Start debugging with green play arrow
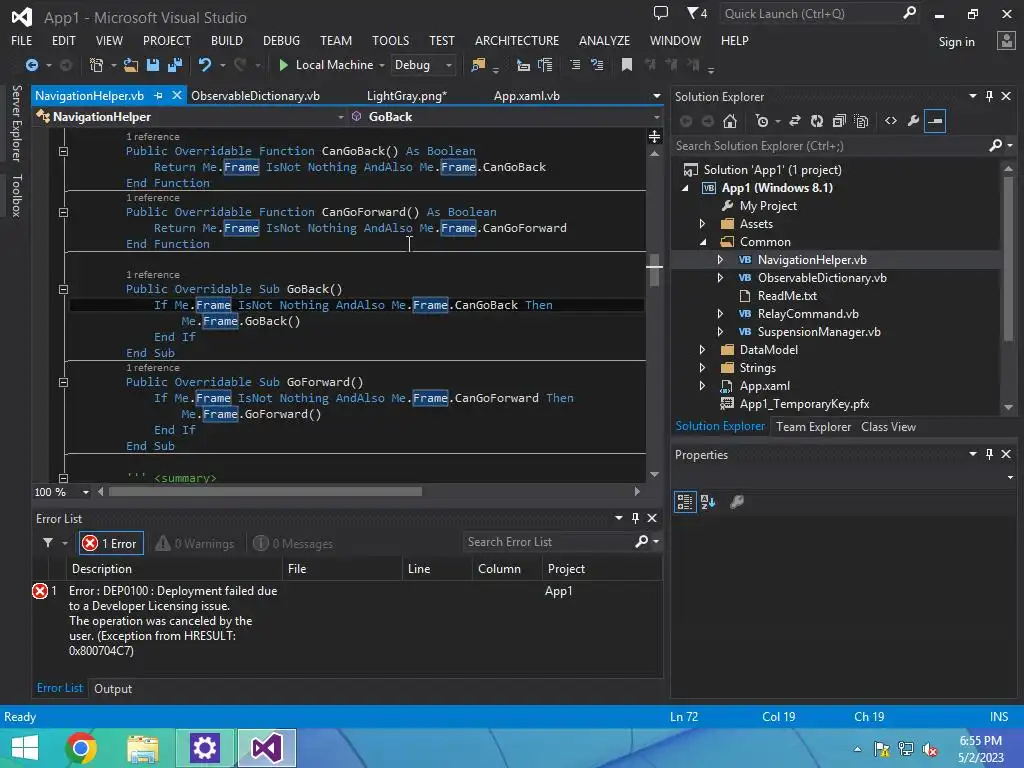This screenshot has height=768, width=1024. [283, 65]
